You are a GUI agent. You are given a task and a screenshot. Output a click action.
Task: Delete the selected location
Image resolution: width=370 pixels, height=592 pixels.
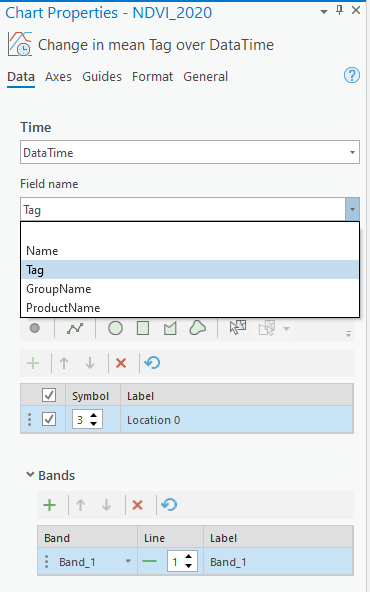coord(121,363)
